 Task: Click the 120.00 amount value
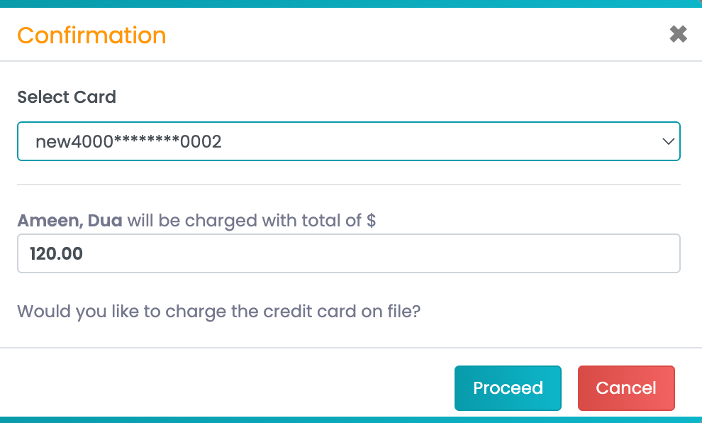(56, 254)
